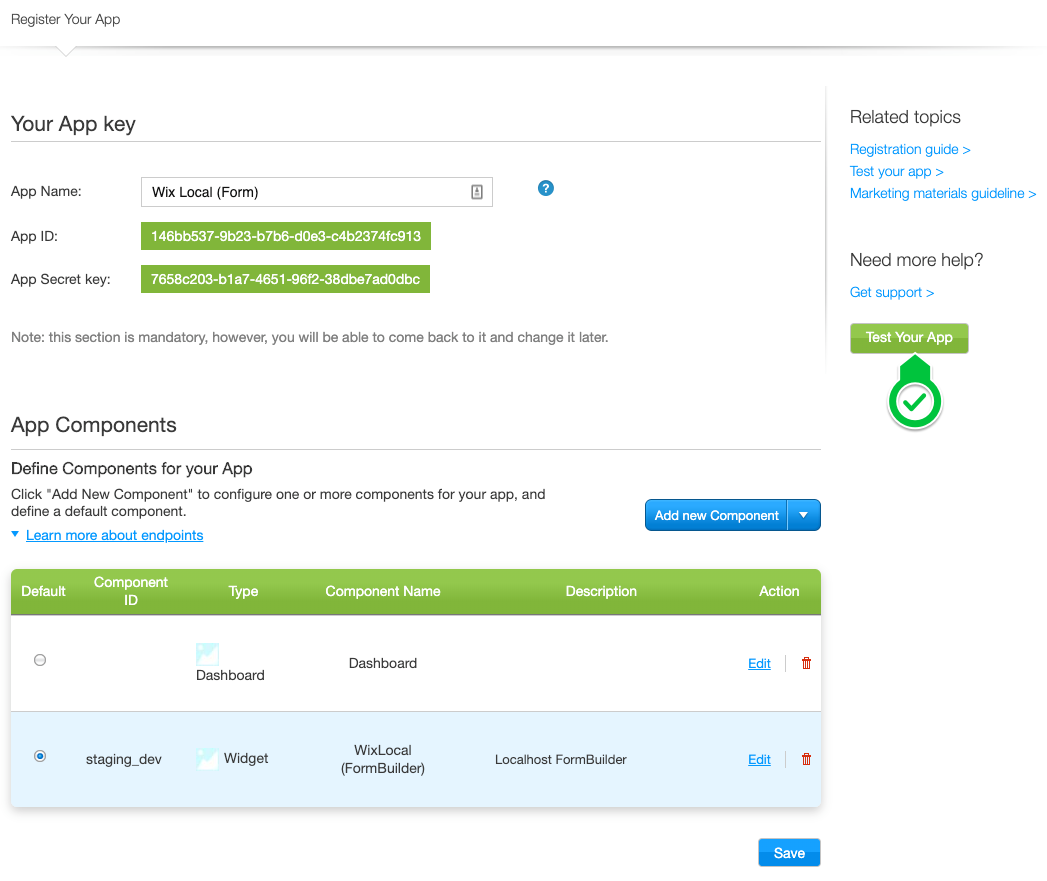Image resolution: width=1047 pixels, height=881 pixels.
Task: Open the Add new Component dropdown arrow
Action: [804, 515]
